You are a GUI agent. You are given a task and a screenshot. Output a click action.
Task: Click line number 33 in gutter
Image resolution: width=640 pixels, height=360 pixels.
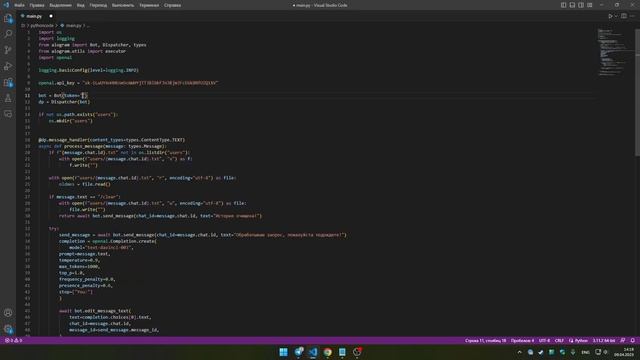point(27,235)
